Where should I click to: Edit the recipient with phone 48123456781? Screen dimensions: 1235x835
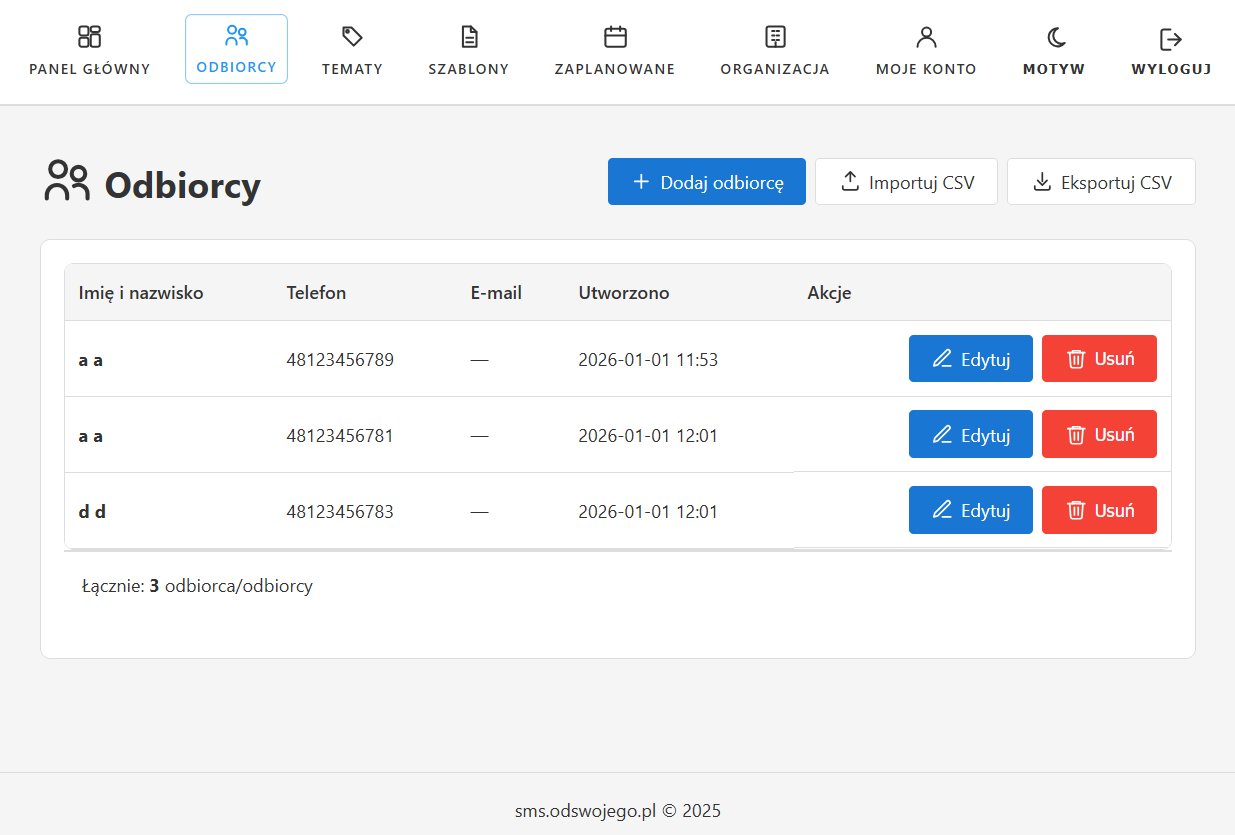click(x=970, y=434)
